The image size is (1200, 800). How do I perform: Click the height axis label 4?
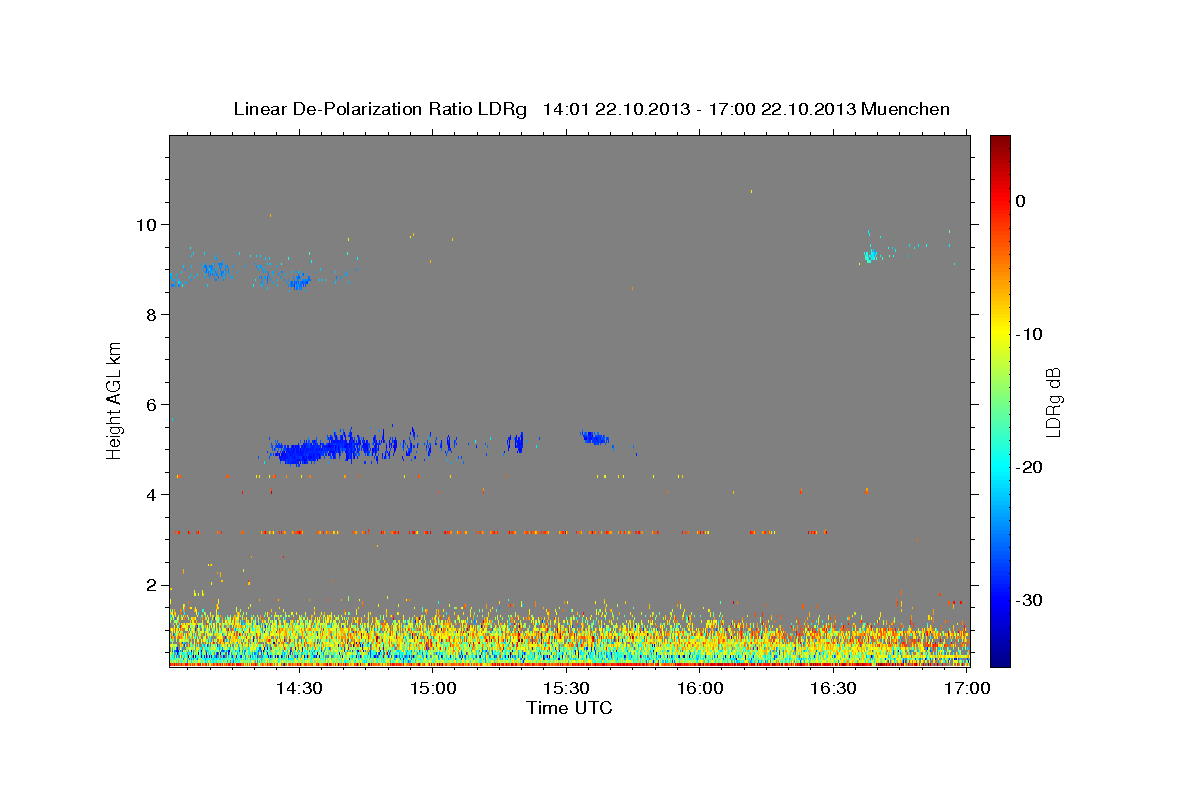click(x=152, y=494)
